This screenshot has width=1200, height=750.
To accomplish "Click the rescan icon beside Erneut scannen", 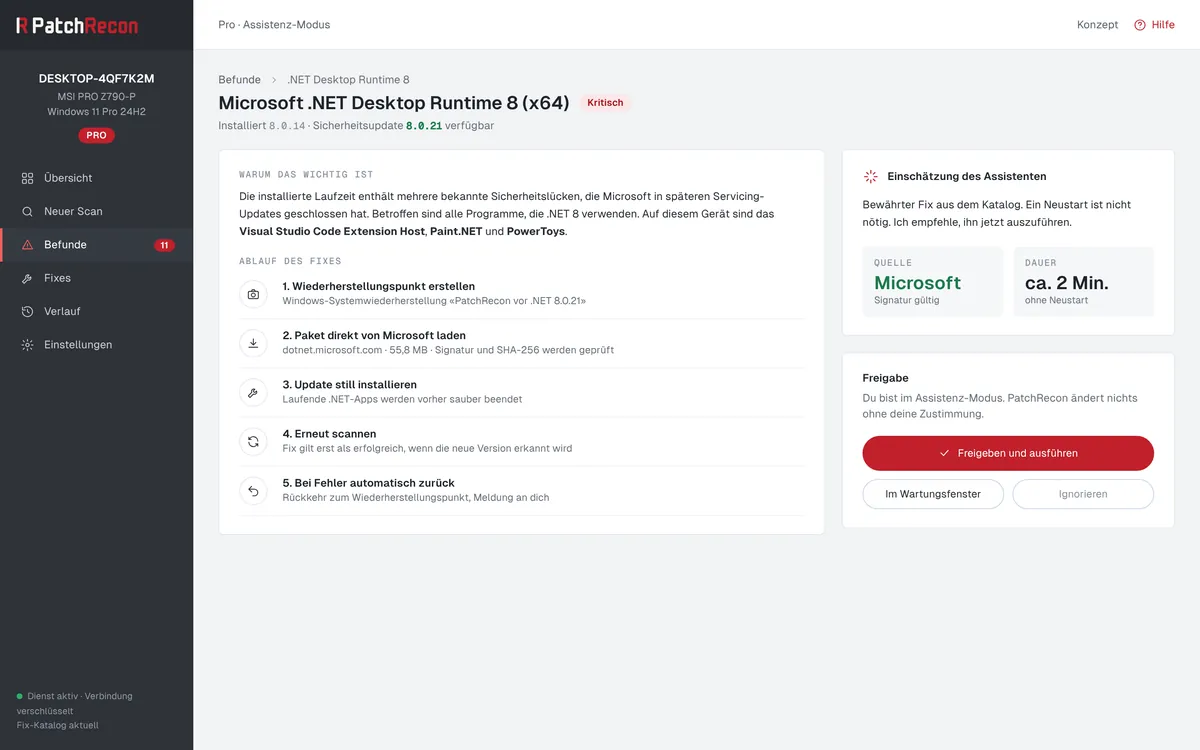I will pyautogui.click(x=254, y=441).
